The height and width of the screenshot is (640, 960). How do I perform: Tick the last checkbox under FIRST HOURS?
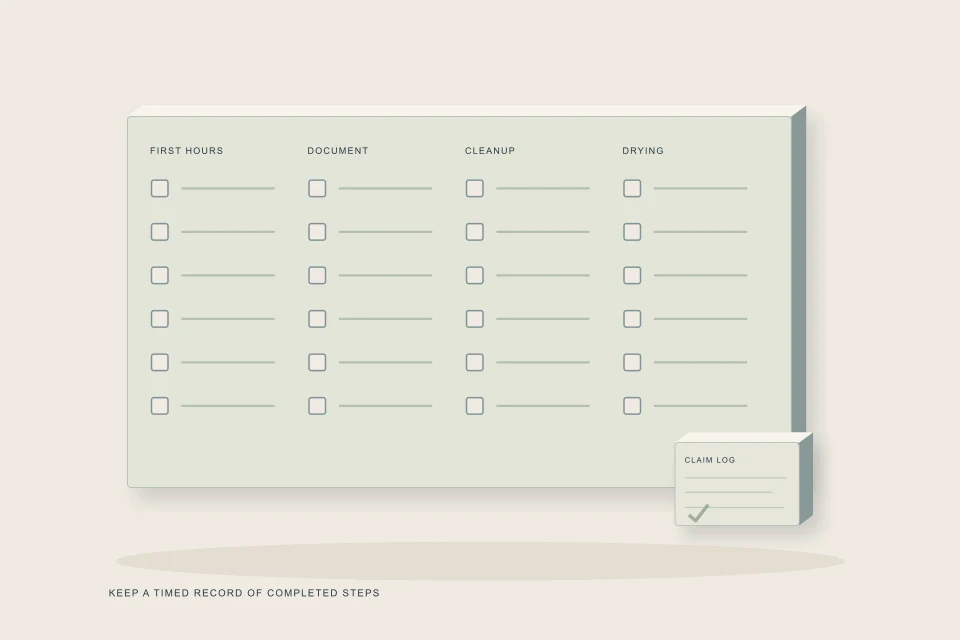point(160,405)
